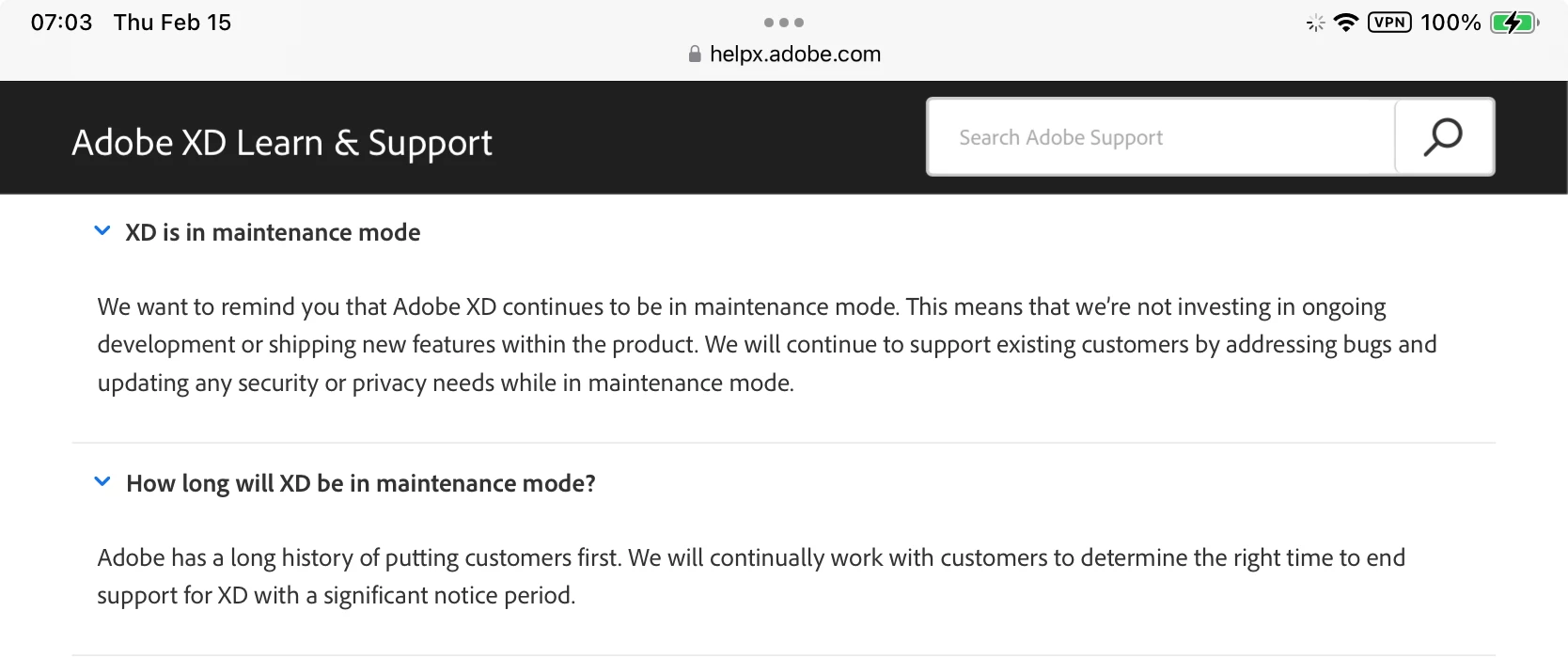Select 'XD is in maintenance mode' heading

(x=273, y=232)
